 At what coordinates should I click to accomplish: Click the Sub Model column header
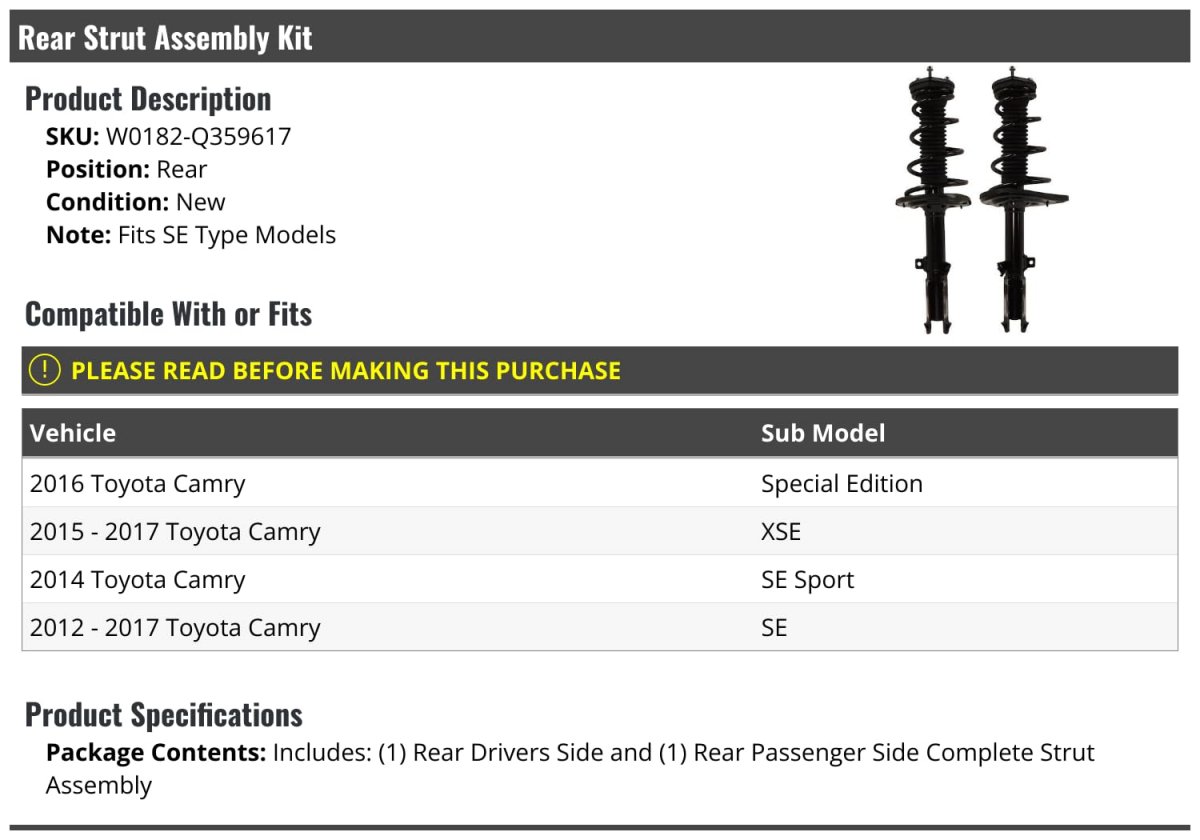[823, 433]
